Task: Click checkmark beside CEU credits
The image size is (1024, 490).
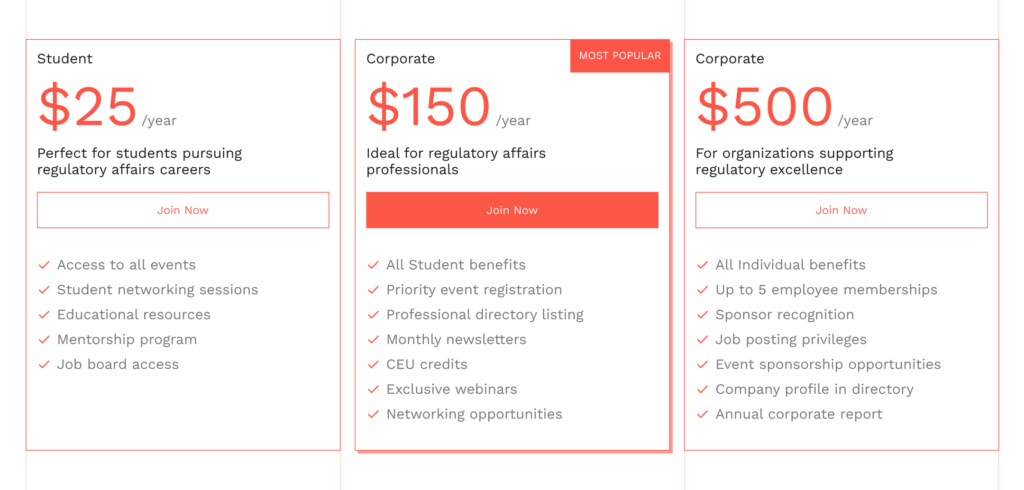Action: click(373, 365)
